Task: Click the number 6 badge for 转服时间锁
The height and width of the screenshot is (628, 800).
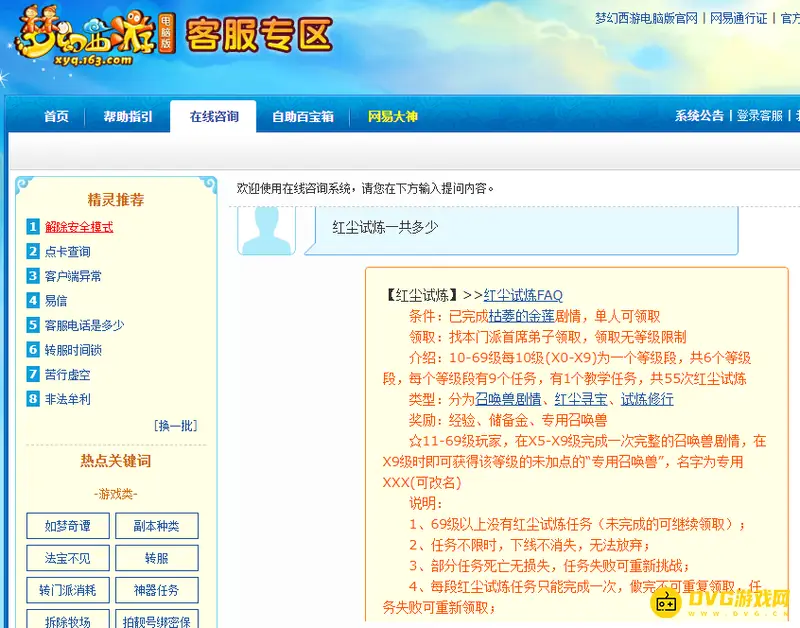Action: coord(33,350)
